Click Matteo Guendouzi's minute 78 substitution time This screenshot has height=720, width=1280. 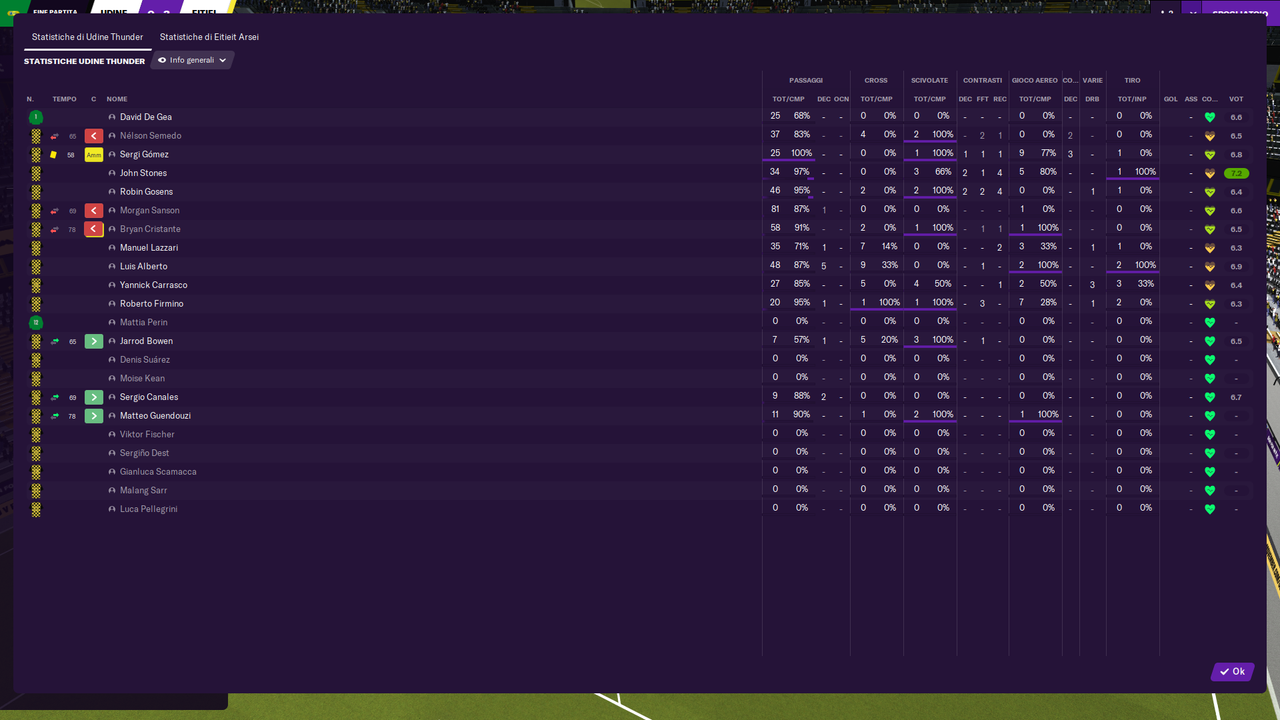click(x=71, y=416)
